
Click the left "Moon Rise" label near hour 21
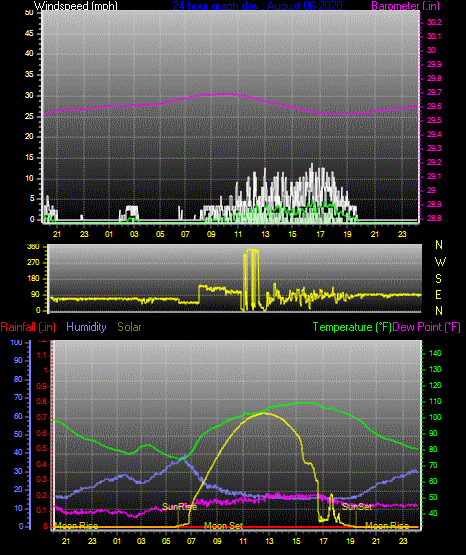tap(76, 526)
